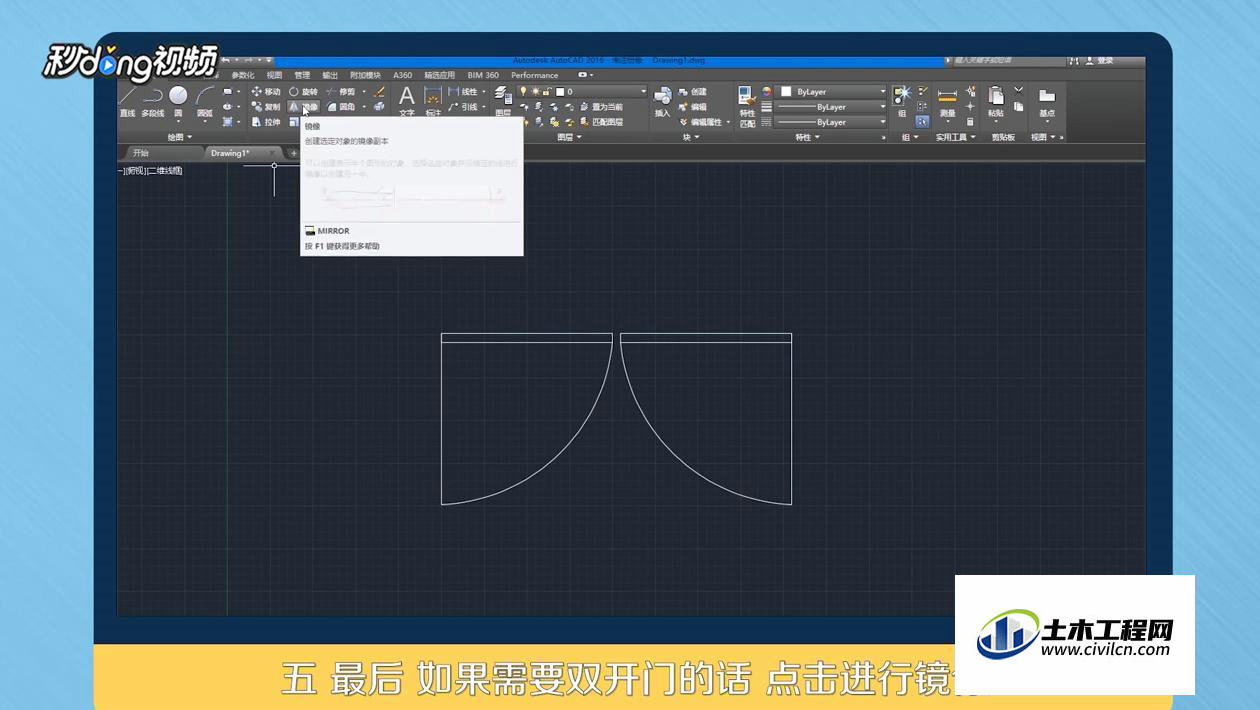Image resolution: width=1260 pixels, height=710 pixels.
Task: Select the Arc (圆弧) tool
Action: click(205, 102)
